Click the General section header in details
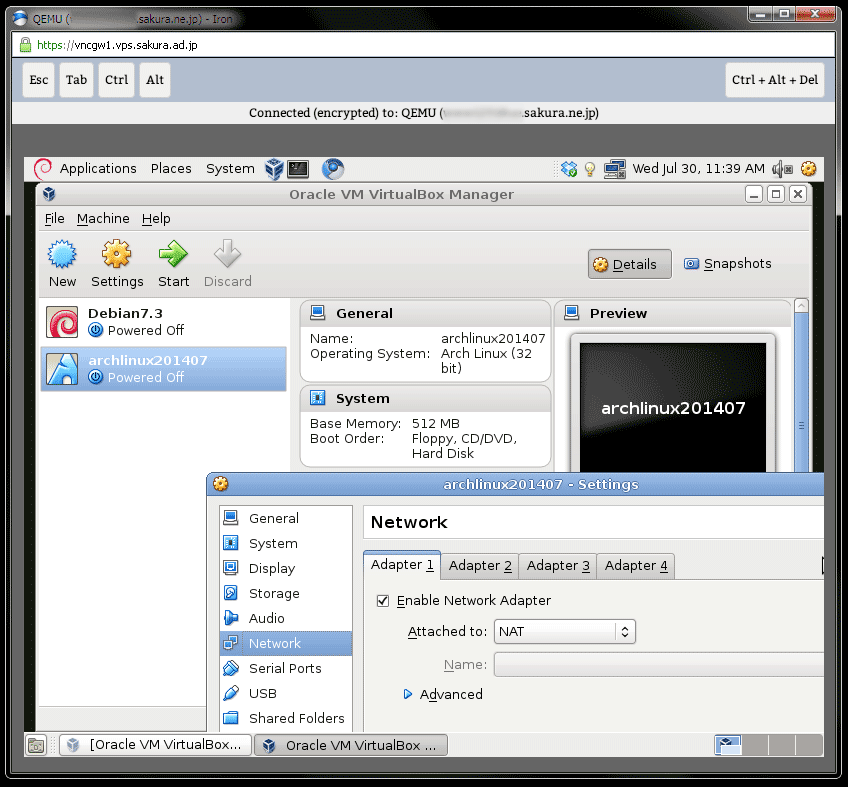848x787 pixels. 426,314
